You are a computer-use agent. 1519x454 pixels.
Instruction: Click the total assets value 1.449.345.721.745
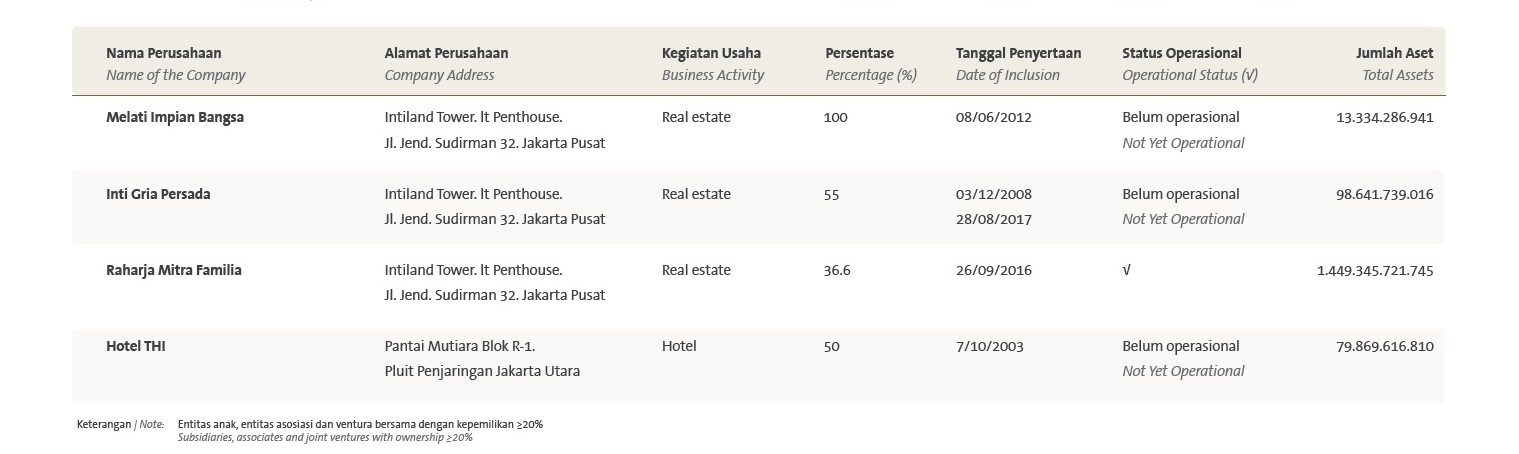pyautogui.click(x=1375, y=270)
